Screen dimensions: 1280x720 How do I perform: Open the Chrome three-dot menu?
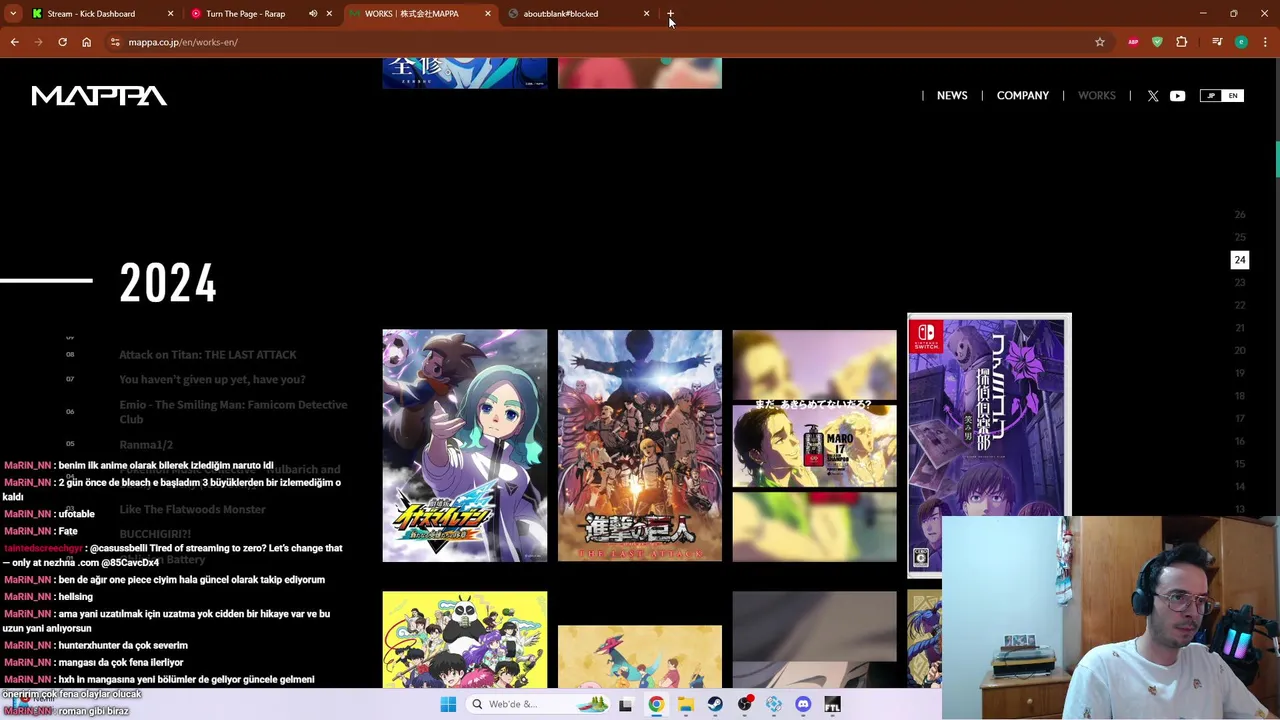pyautogui.click(x=1265, y=42)
